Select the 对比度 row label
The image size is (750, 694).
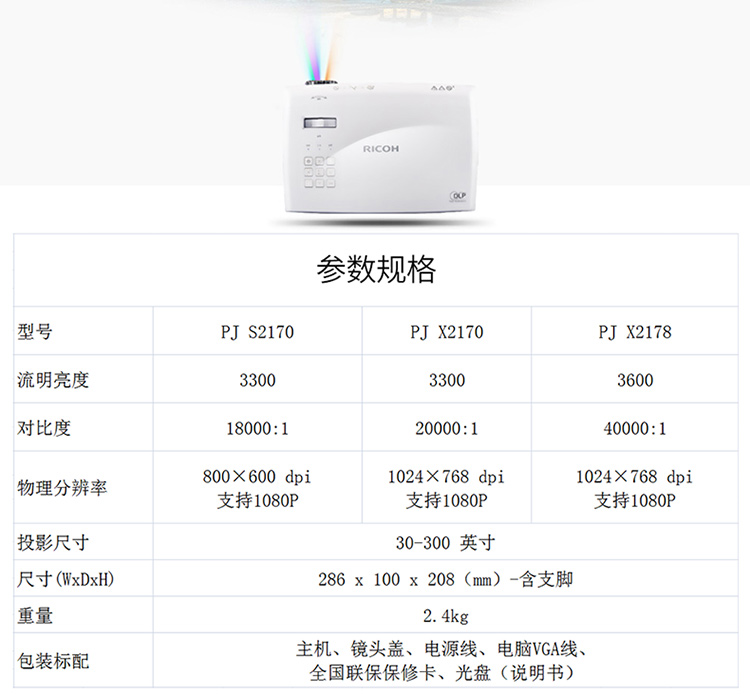pyautogui.click(x=44, y=428)
